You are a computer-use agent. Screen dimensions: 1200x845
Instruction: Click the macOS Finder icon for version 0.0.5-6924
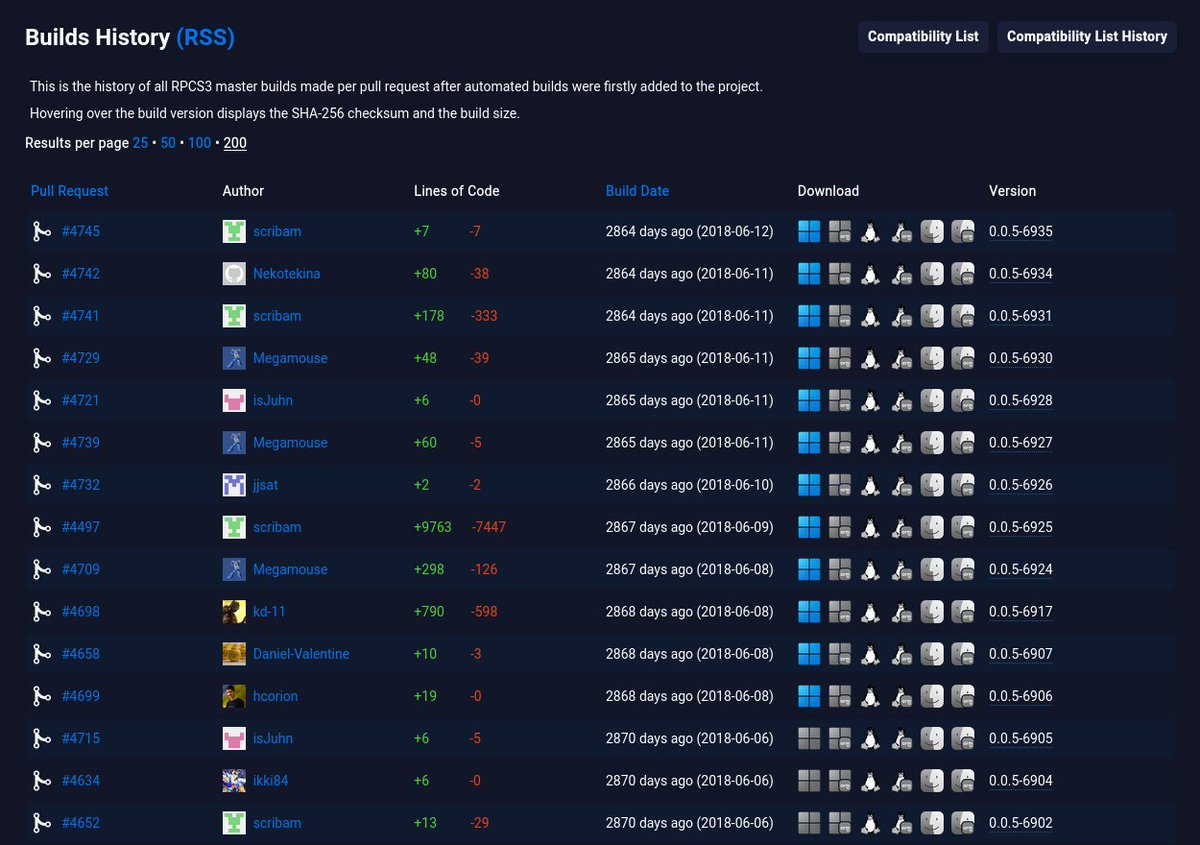point(932,569)
